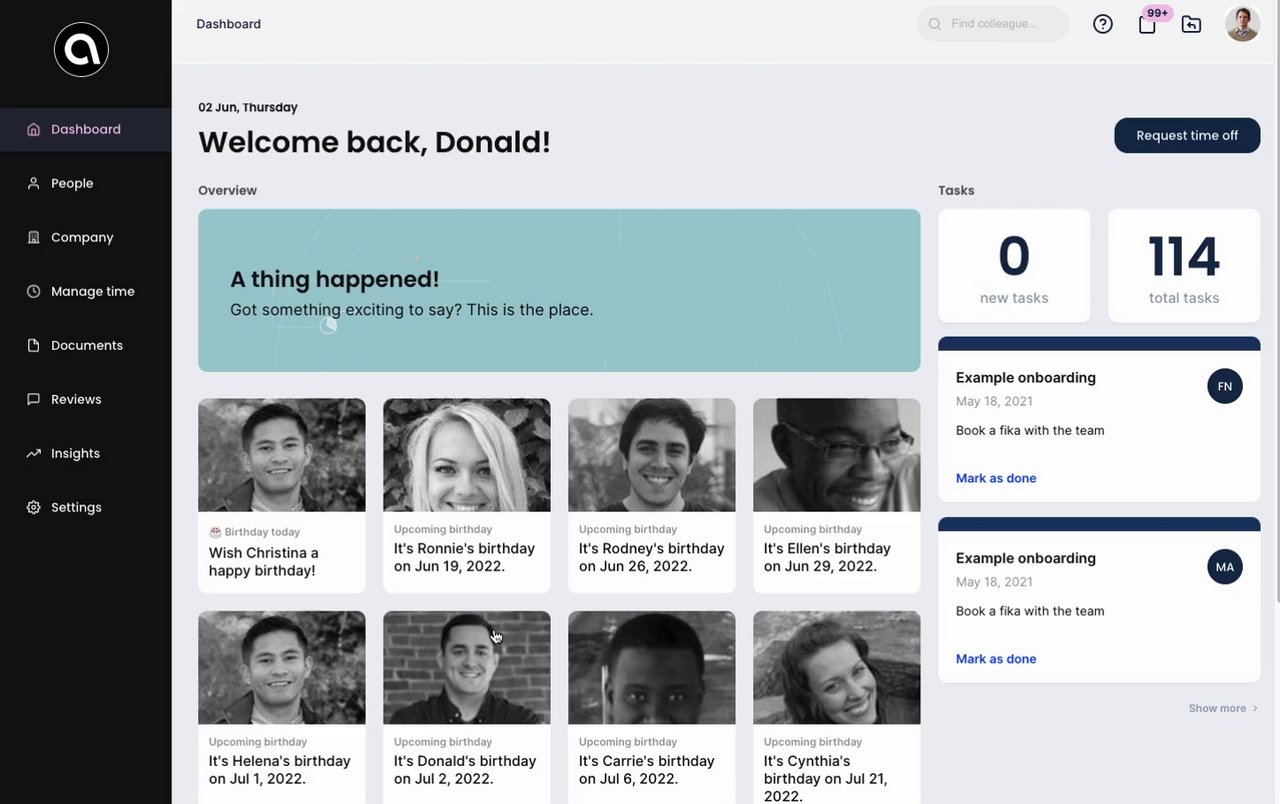
Task: Click the company logo in sidebar
Action: coord(81,49)
